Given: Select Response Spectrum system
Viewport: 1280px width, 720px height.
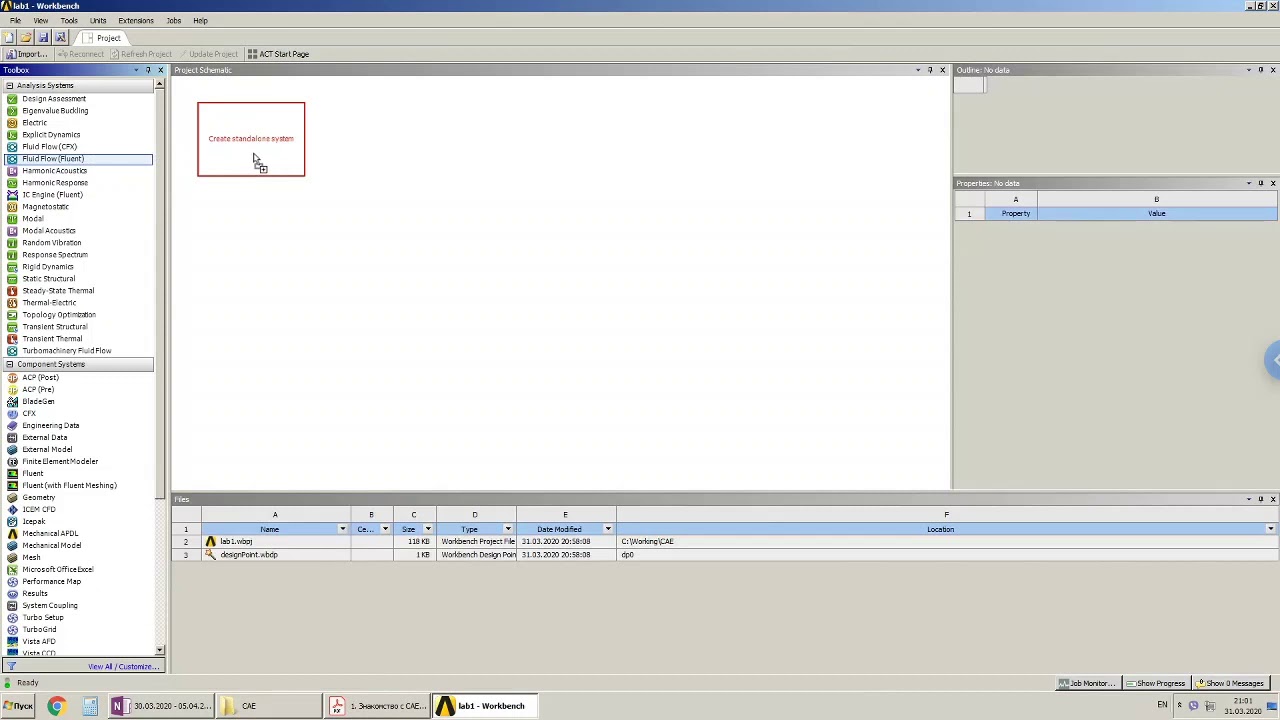Looking at the screenshot, I should [55, 255].
